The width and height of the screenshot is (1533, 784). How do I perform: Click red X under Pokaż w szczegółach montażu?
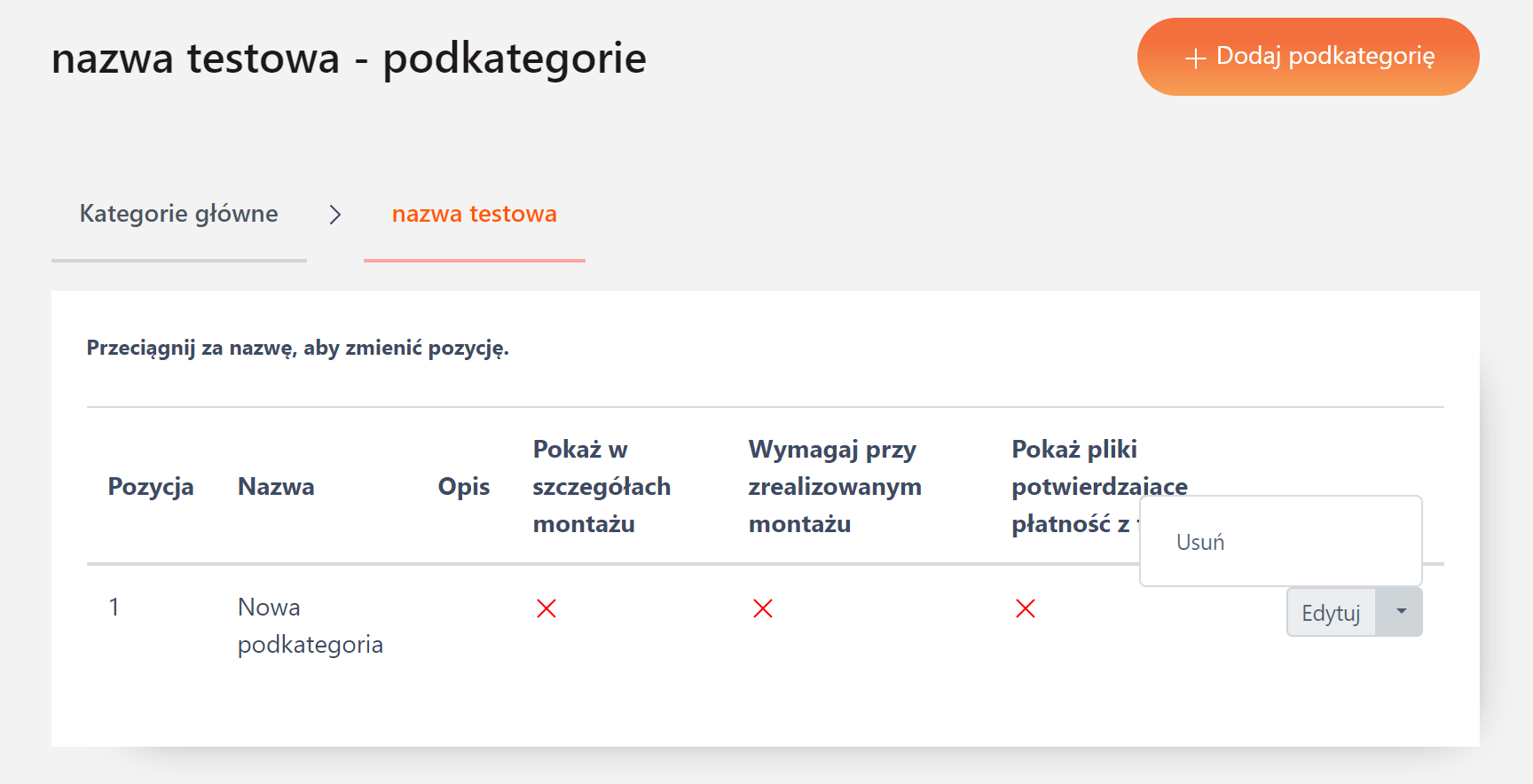click(546, 608)
